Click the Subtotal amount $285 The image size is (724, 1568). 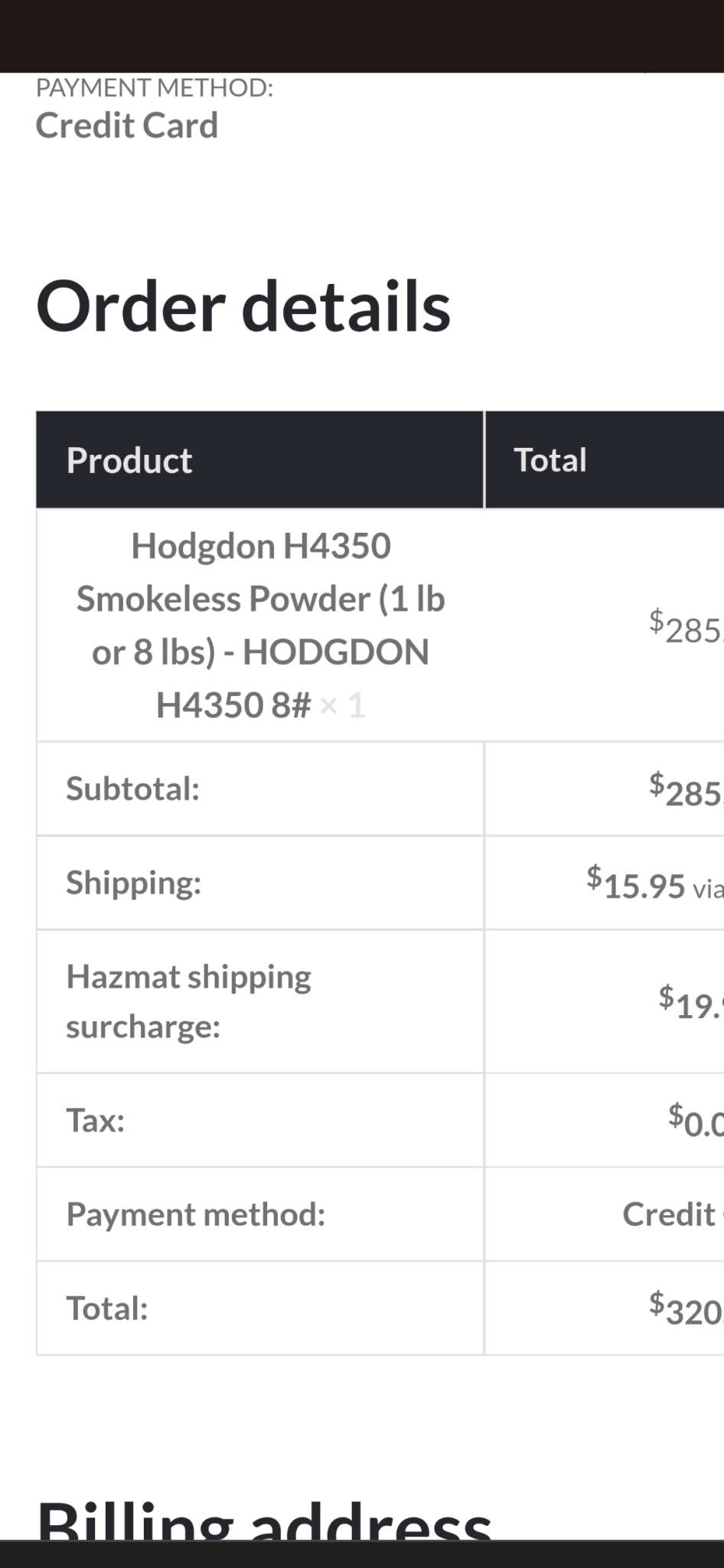(686, 789)
